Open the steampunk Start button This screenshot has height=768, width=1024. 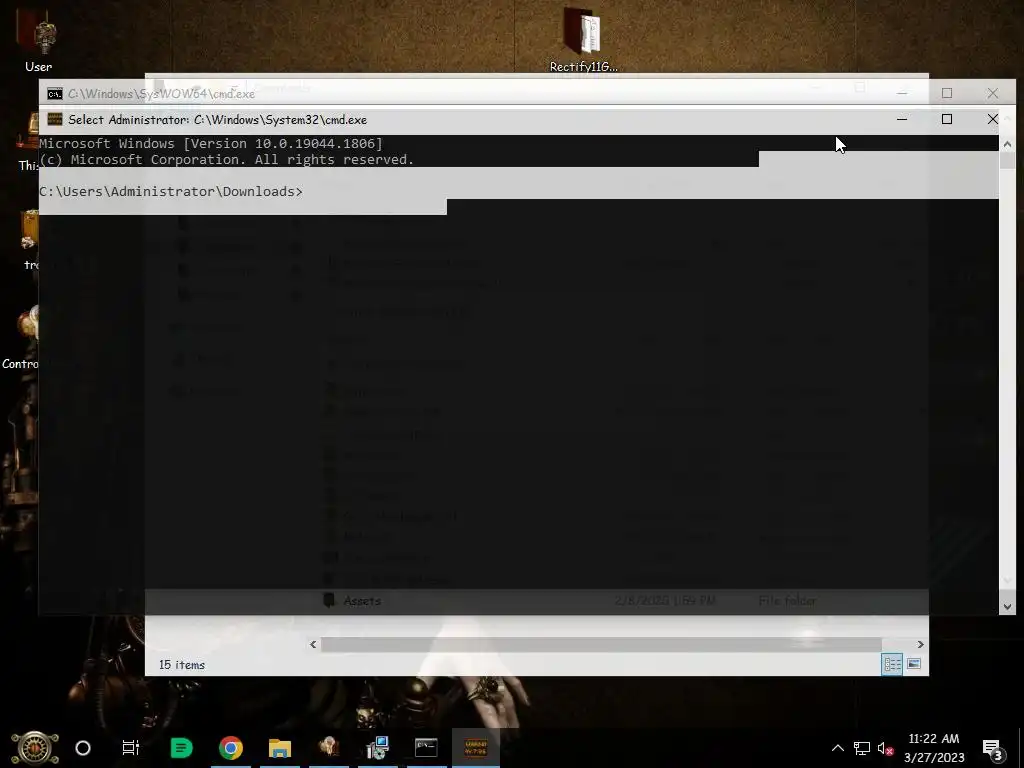click(x=34, y=748)
